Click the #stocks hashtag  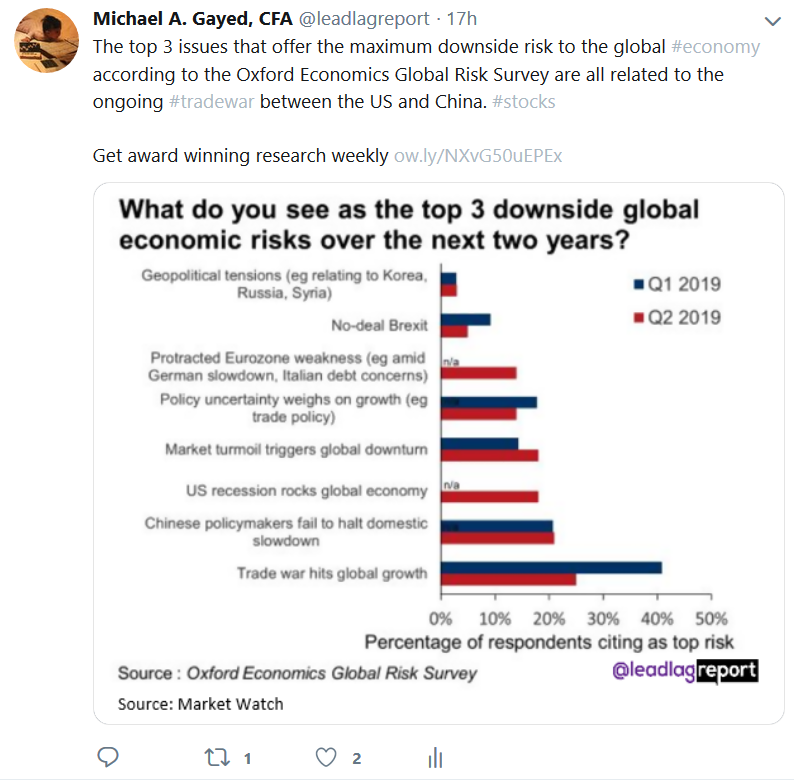[523, 102]
